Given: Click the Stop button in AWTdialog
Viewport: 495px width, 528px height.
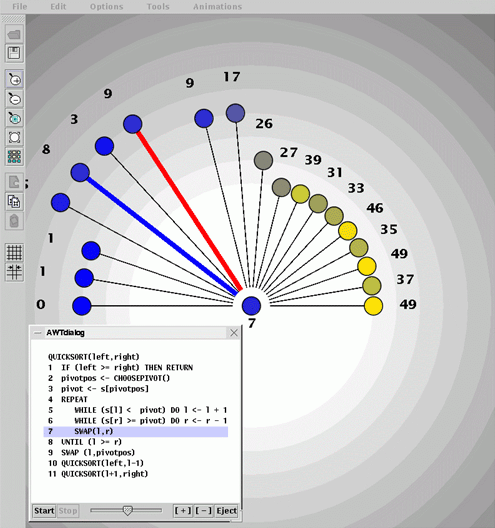Looking at the screenshot, I should click(68, 511).
